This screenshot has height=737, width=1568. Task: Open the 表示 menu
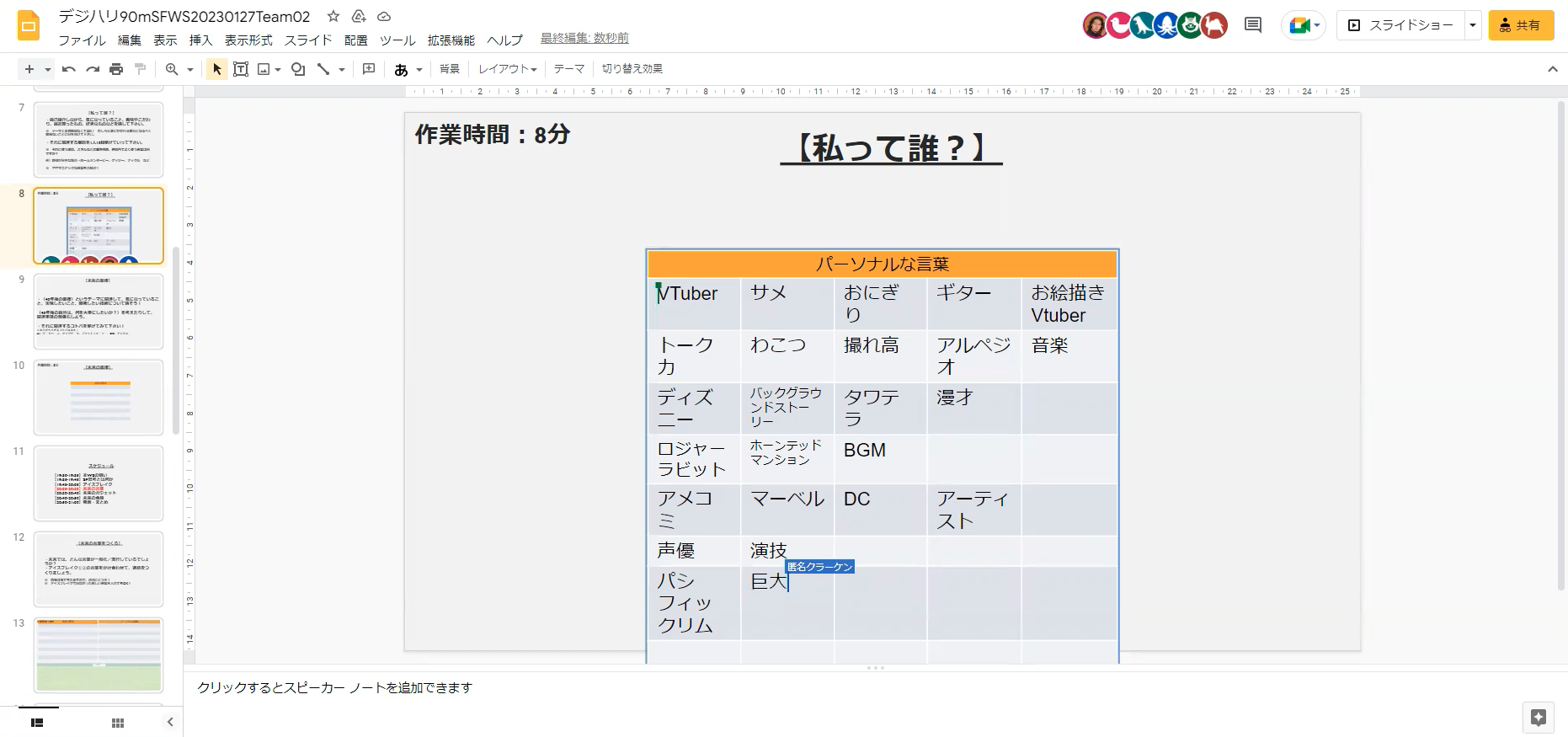click(x=165, y=40)
